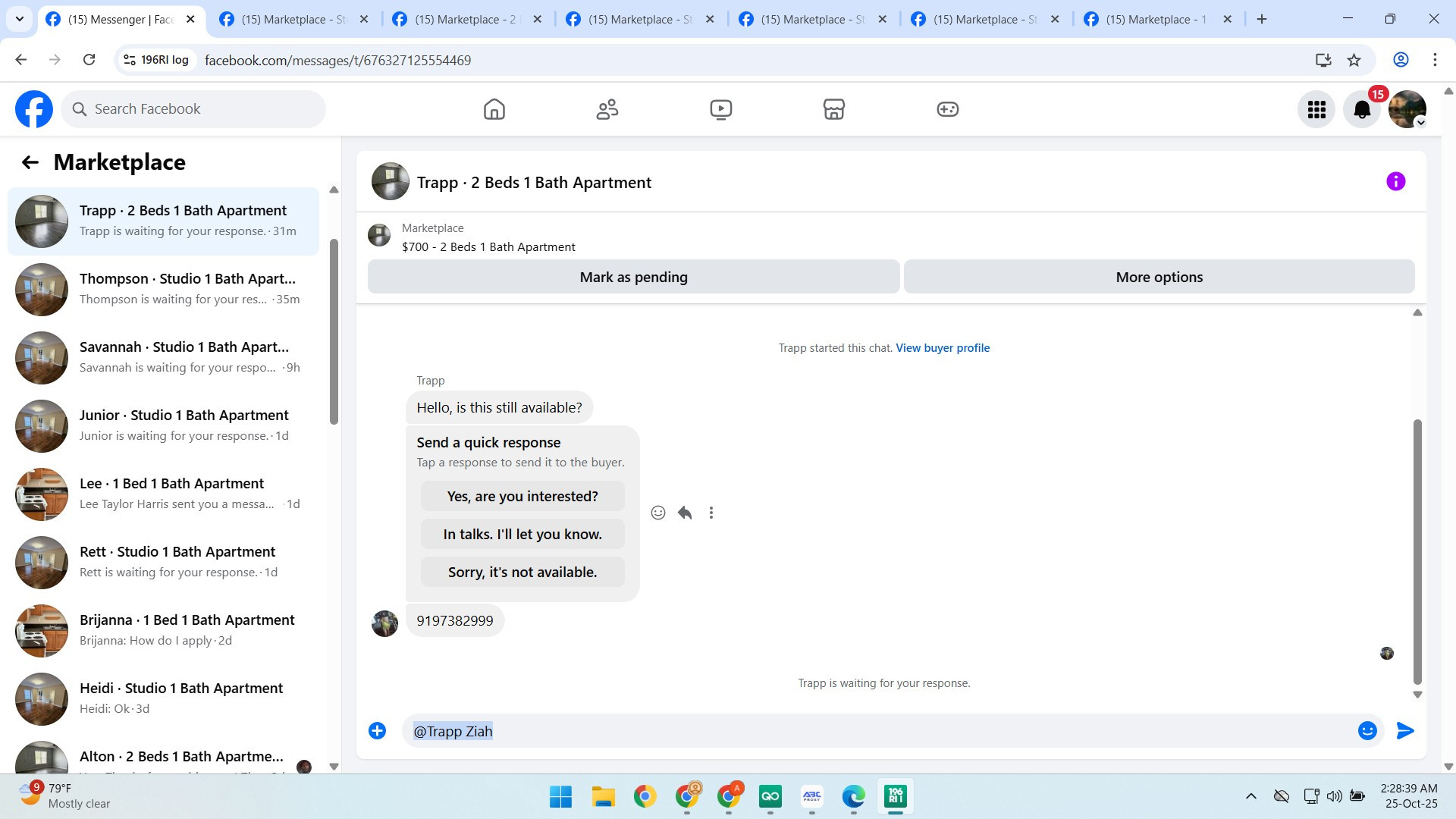Viewport: 1456px width, 819px height.
Task: Focus the message composer containing @Trapp Ziah
Action: click(x=876, y=731)
